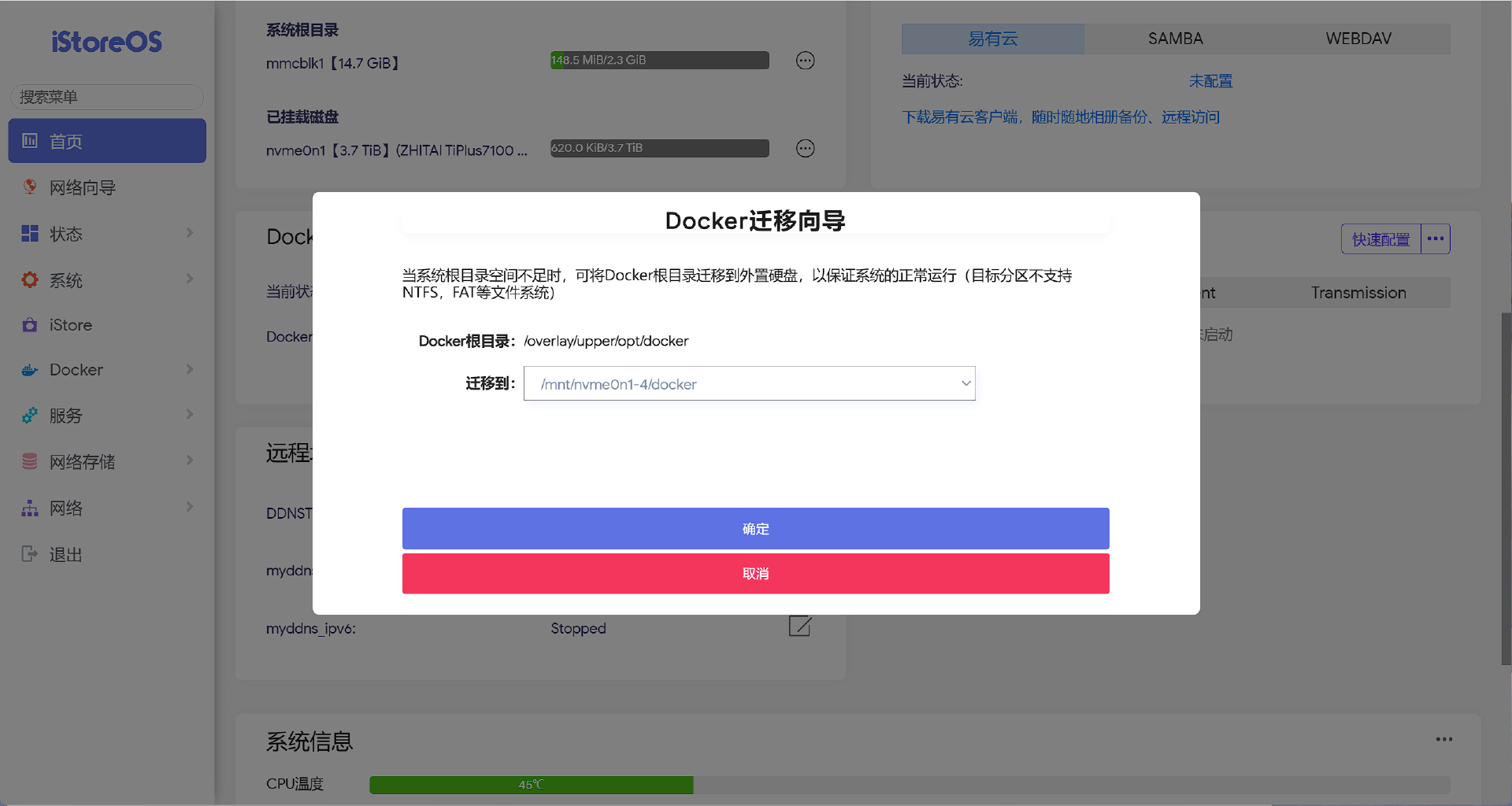Open the mmcblk1 disk options icon
Viewport: 1512px width, 806px height.
click(x=805, y=61)
